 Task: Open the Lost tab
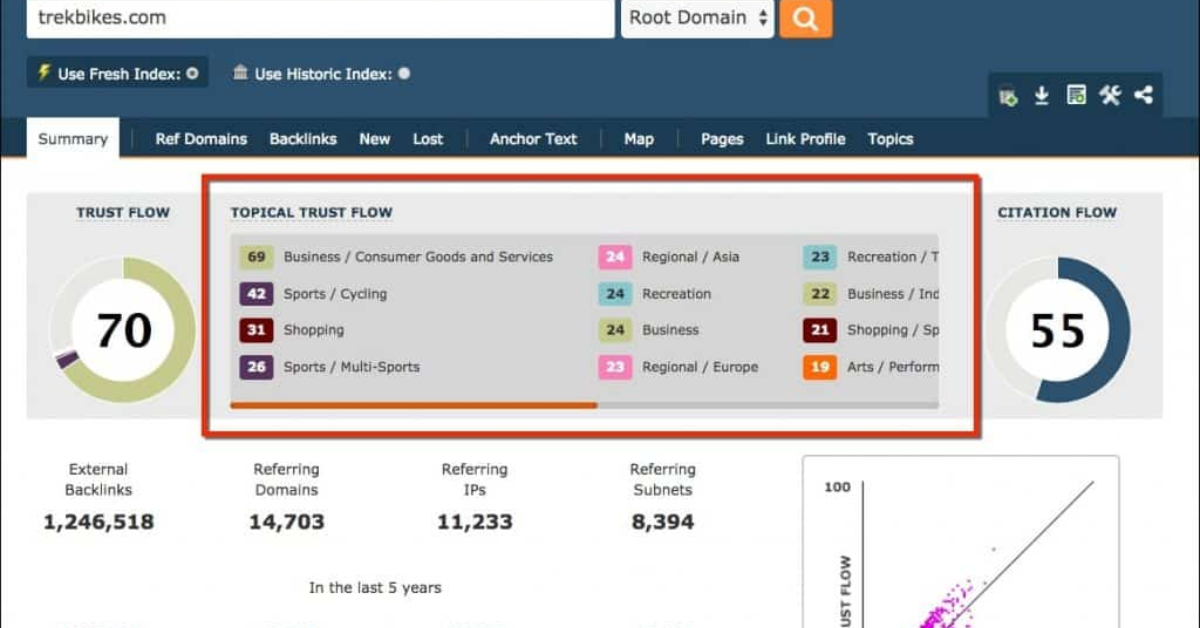(x=428, y=139)
